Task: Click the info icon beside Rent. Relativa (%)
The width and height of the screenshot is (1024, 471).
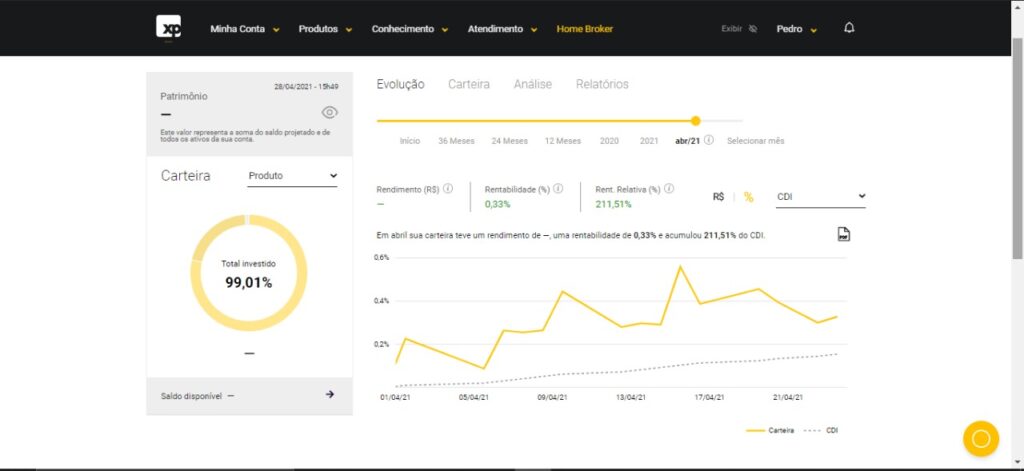Action: click(668, 188)
